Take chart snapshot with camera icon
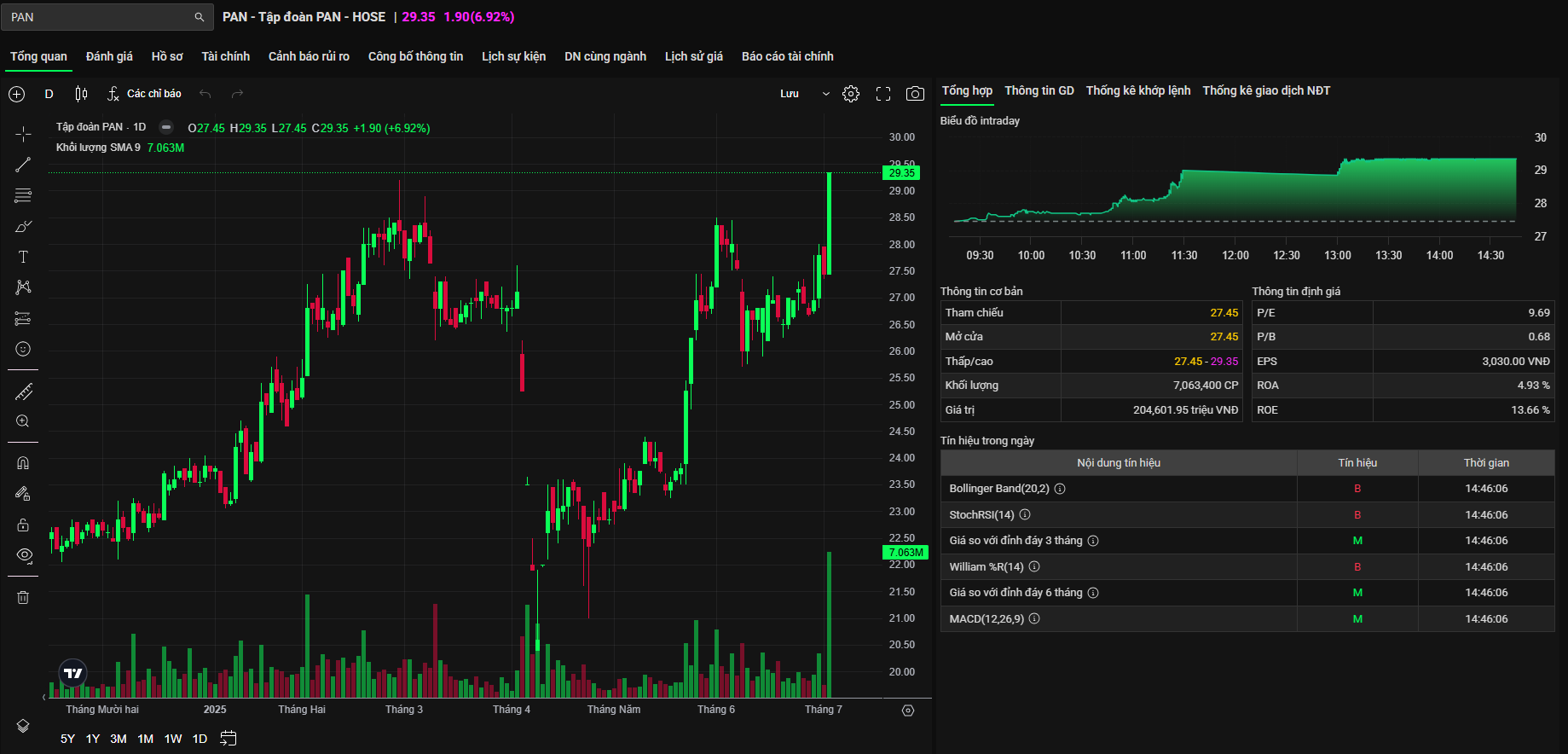The width and height of the screenshot is (1568, 754). coord(915,94)
